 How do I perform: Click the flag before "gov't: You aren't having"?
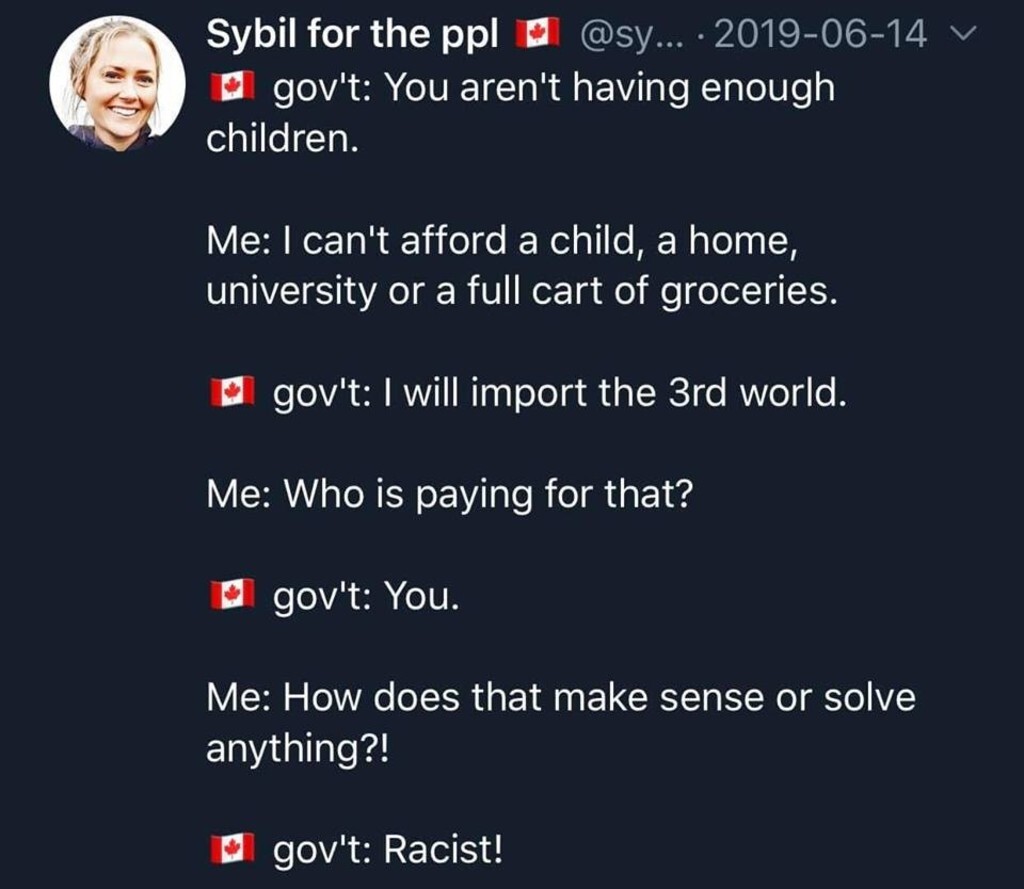point(228,89)
